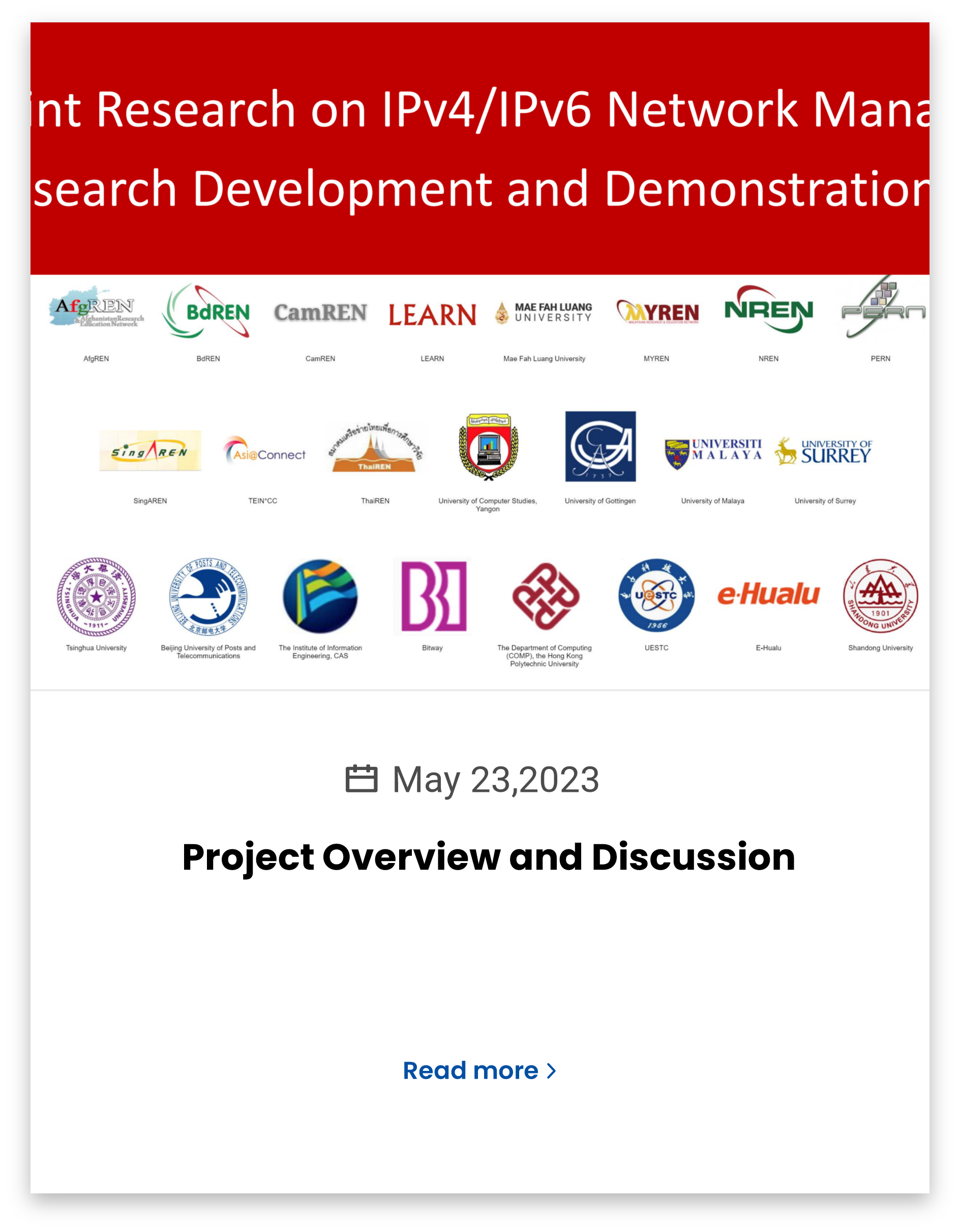Screen dimensions: 960x1232
Task: Click the NREN logo
Action: click(769, 309)
